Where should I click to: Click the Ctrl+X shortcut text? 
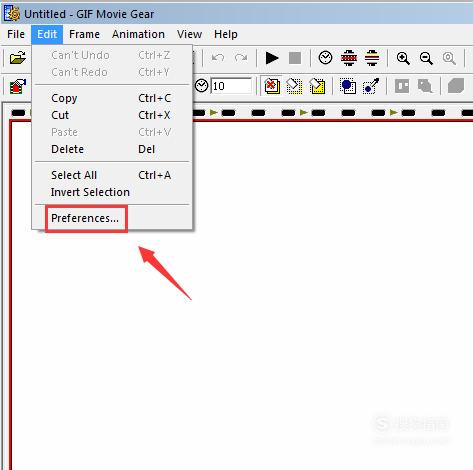[154, 115]
